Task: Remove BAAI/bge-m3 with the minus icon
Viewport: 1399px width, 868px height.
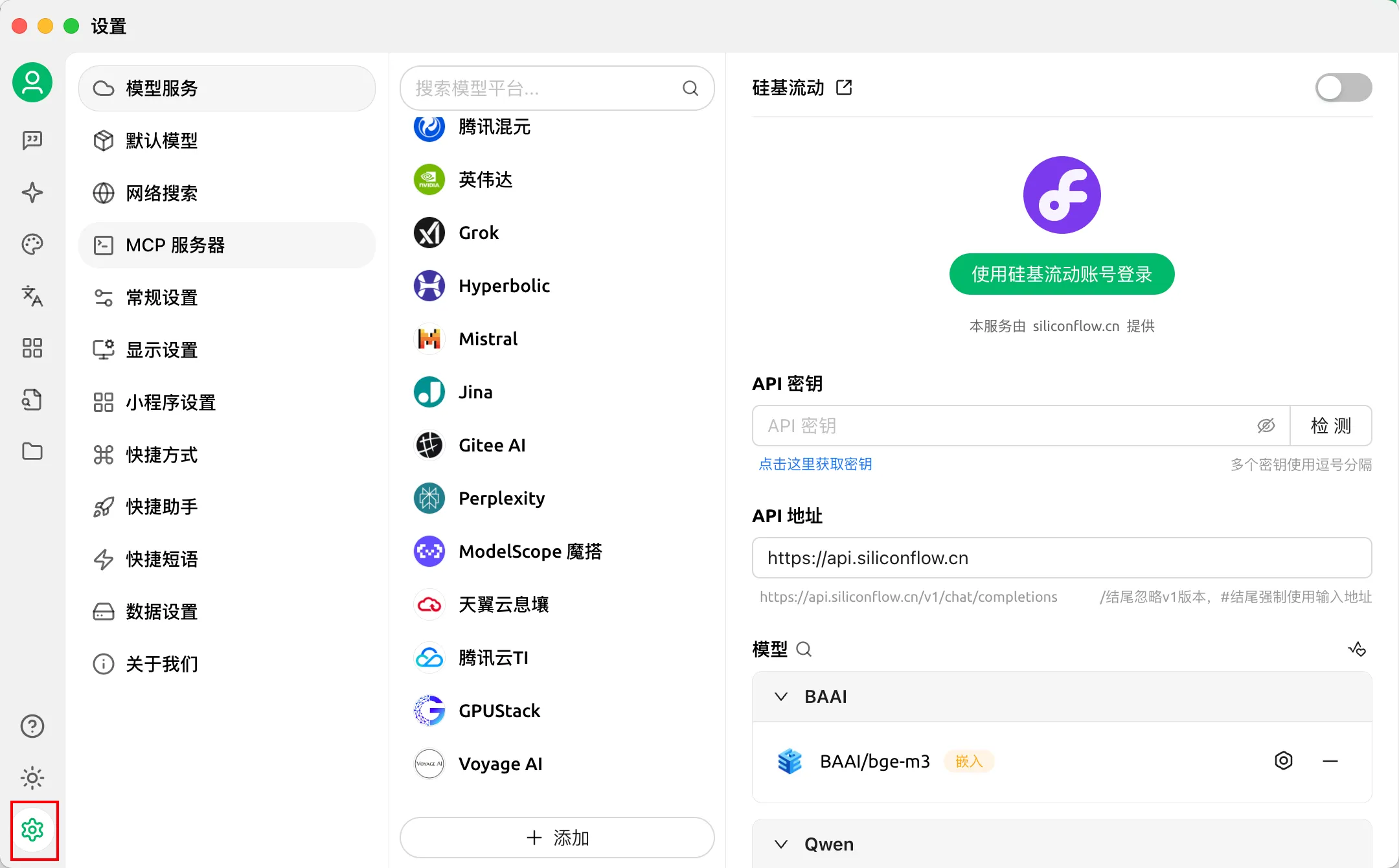Action: point(1330,760)
